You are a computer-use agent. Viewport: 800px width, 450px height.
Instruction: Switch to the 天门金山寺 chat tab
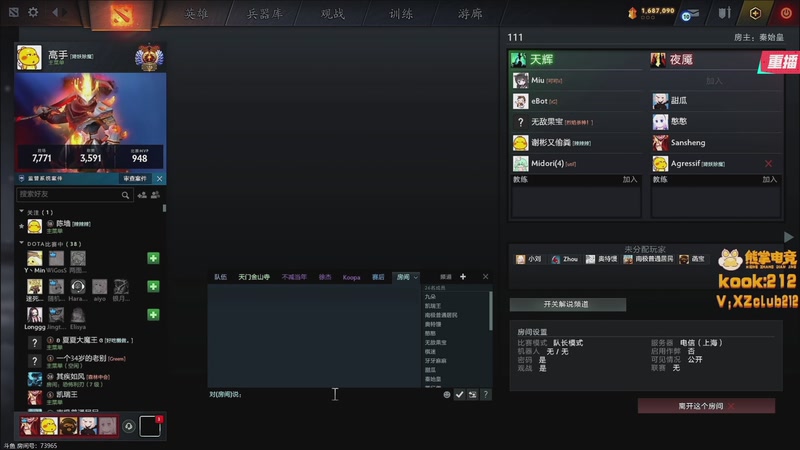coord(254,277)
